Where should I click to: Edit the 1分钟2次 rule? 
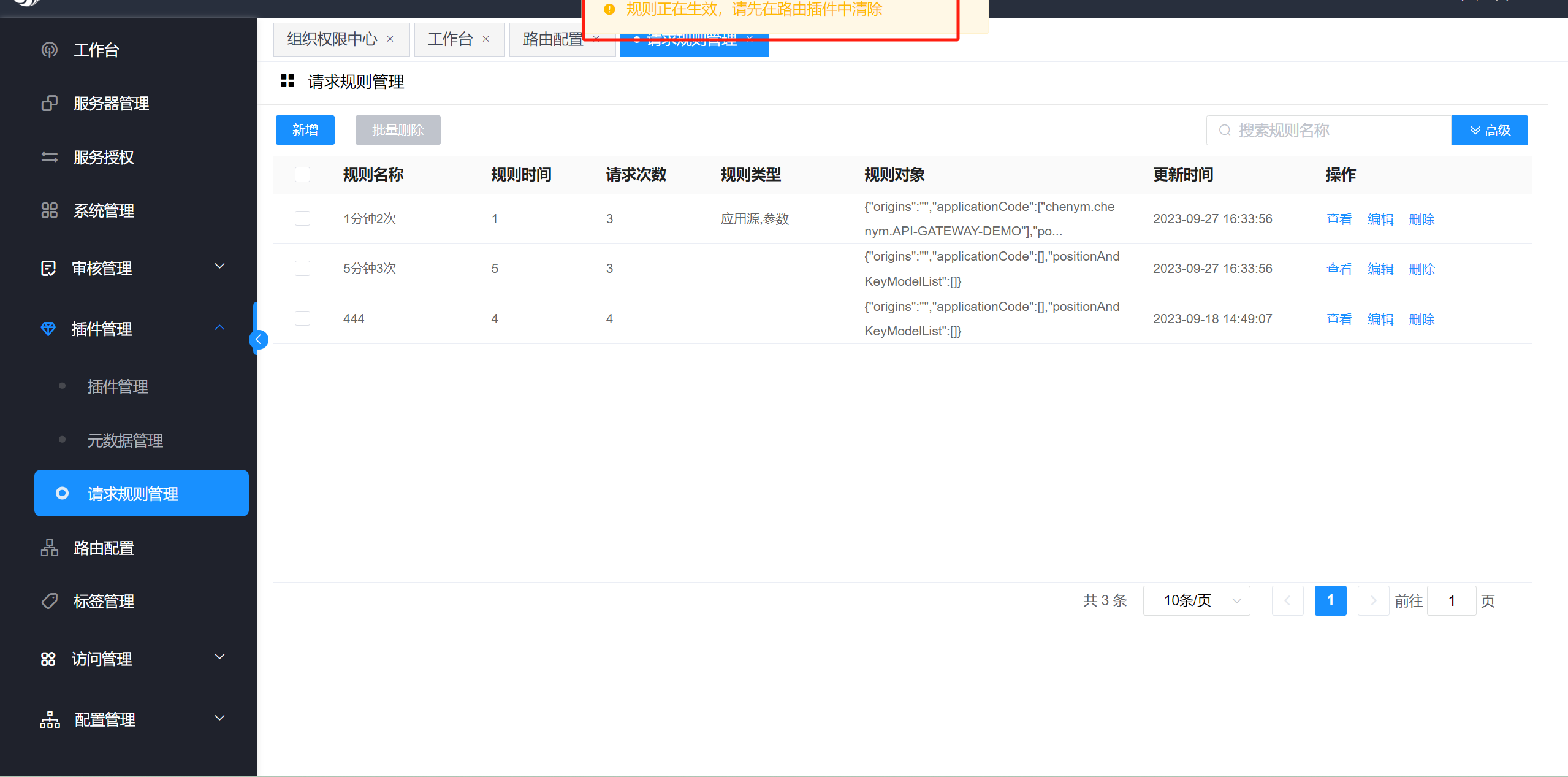click(x=1380, y=219)
